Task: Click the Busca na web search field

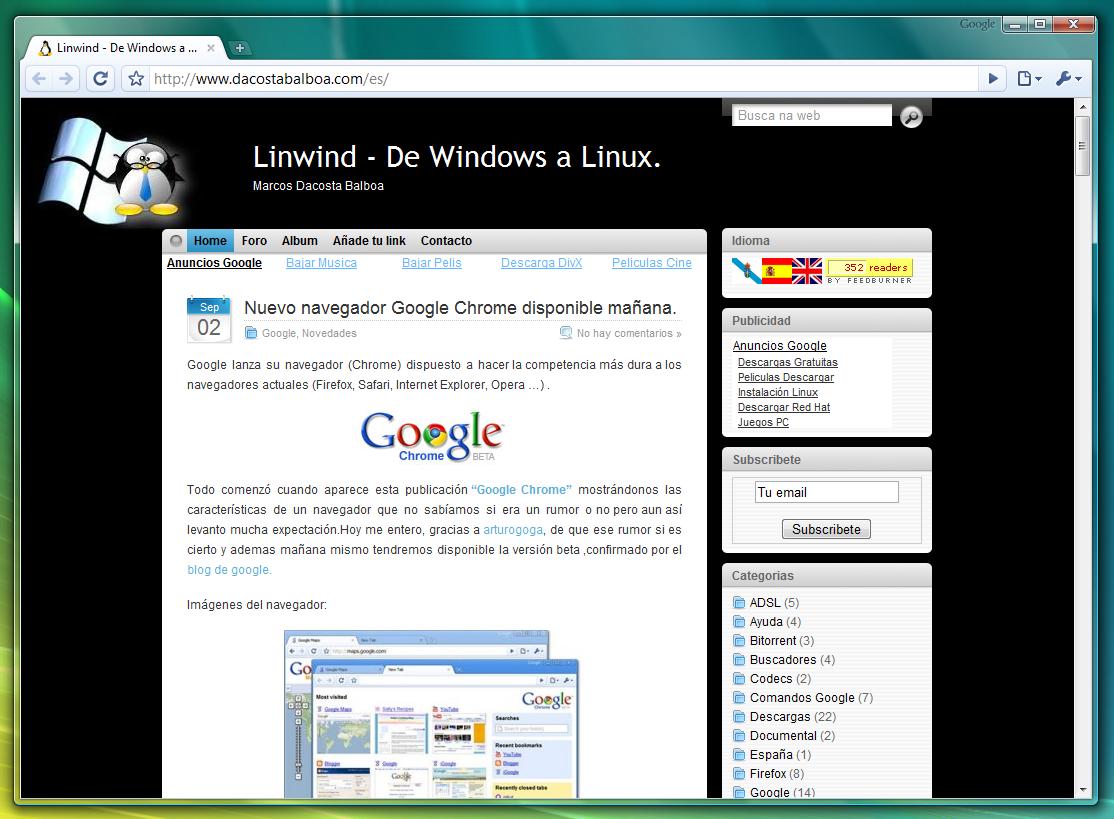Action: tap(811, 115)
